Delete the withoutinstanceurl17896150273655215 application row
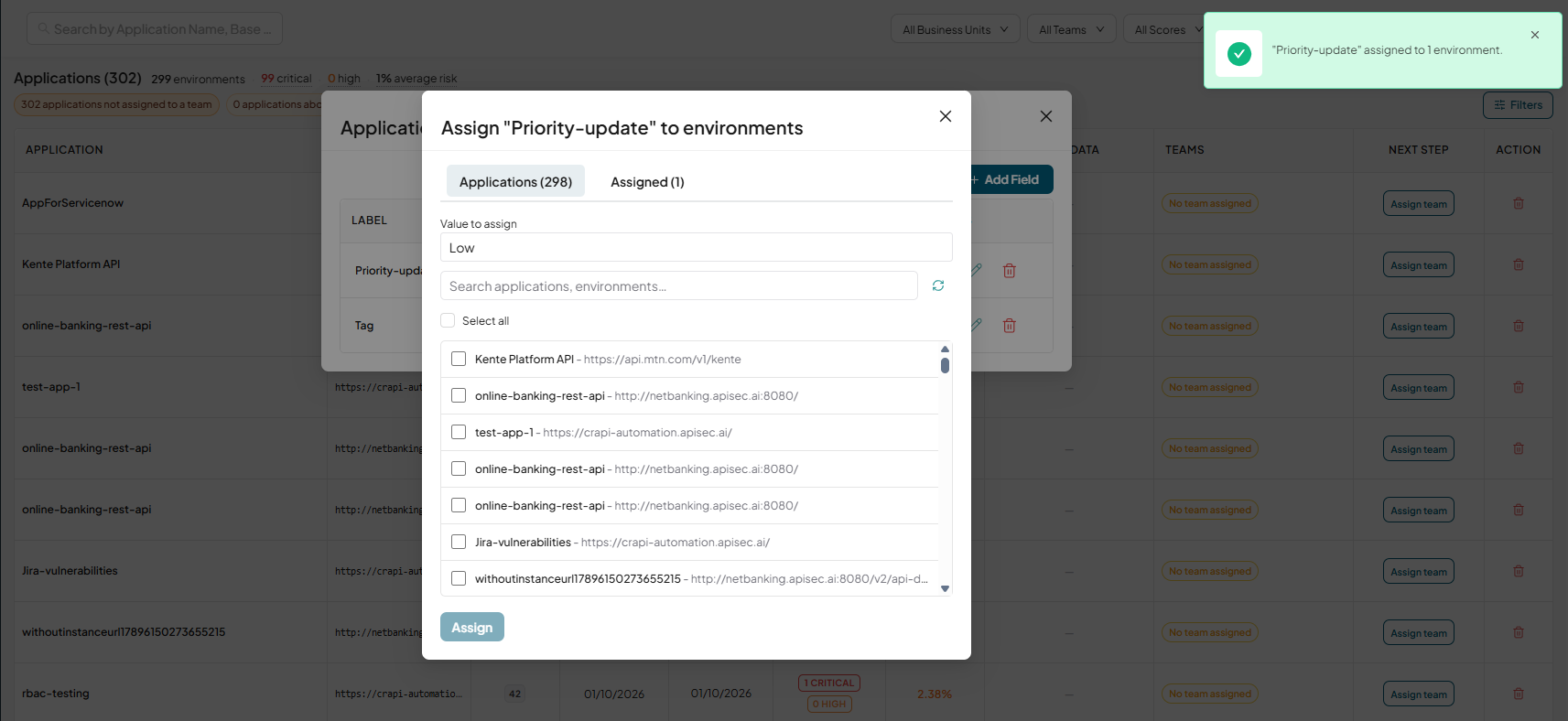The width and height of the screenshot is (1568, 721). coord(1519,632)
